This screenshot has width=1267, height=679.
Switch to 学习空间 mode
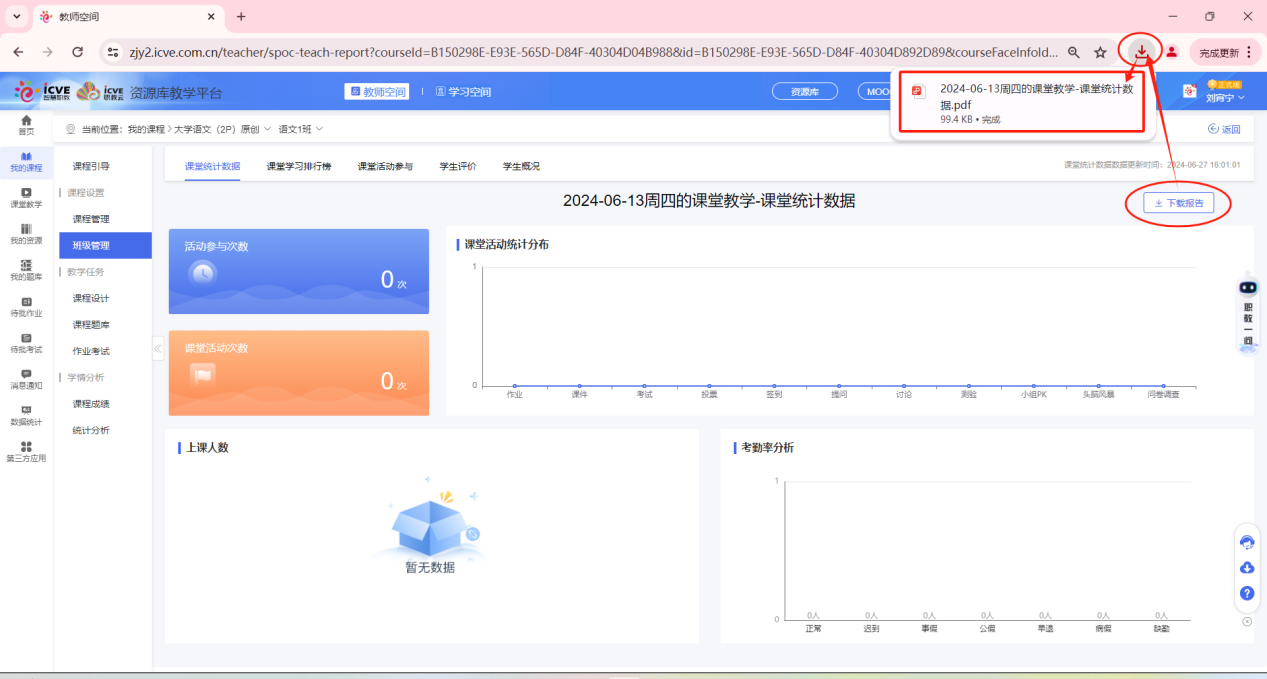466,91
